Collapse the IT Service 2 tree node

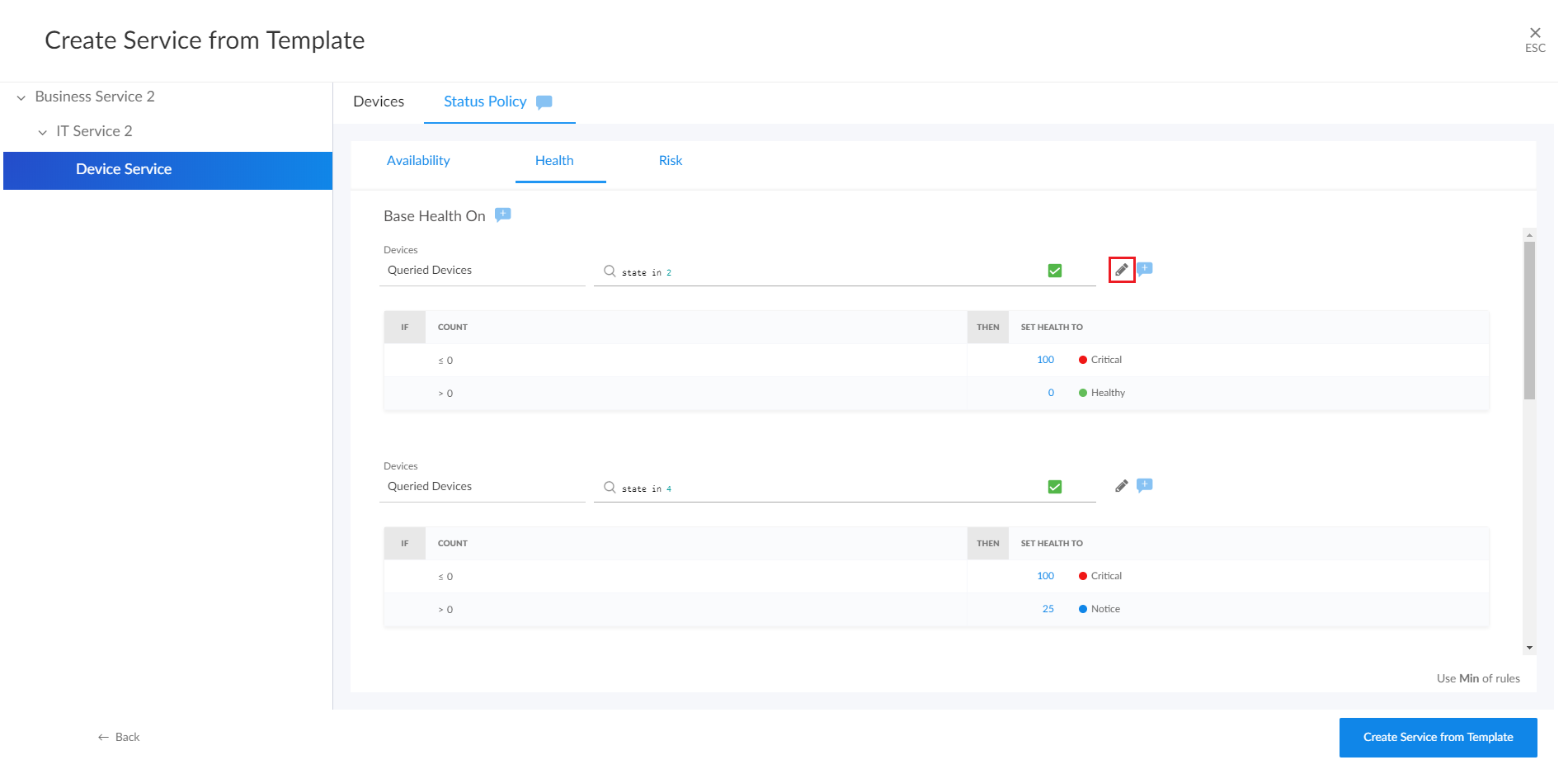[43, 132]
